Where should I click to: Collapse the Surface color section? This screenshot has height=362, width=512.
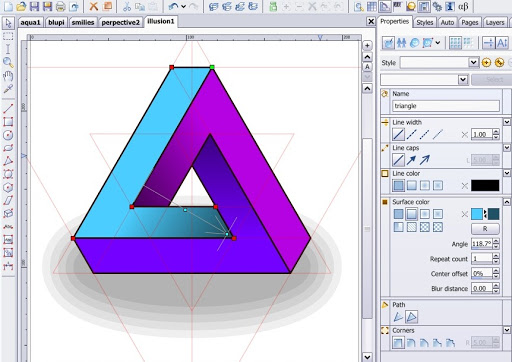(507, 202)
